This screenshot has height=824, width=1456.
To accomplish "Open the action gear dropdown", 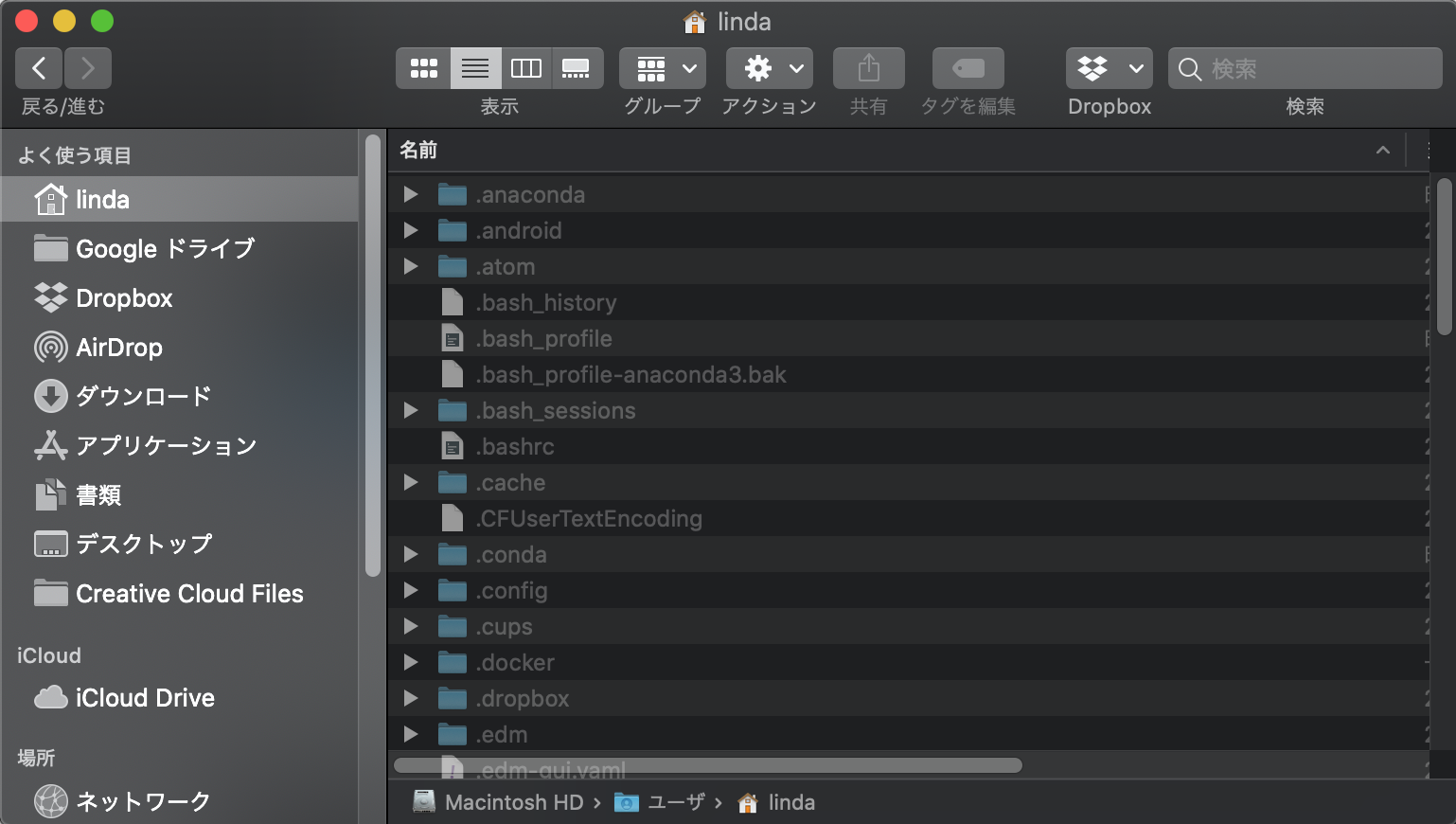I will coord(769,68).
